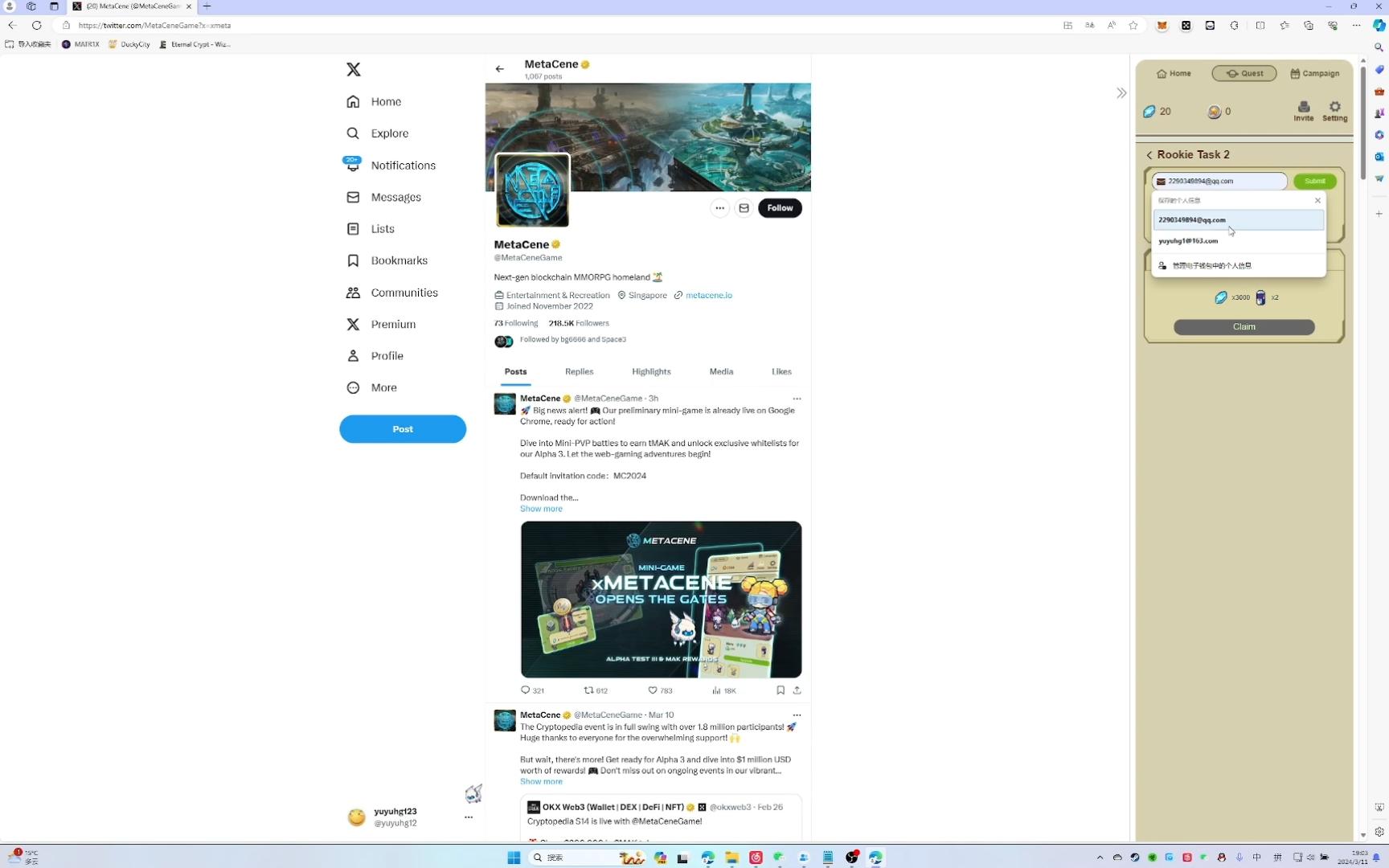Open the MetaMask fox extension
1389x868 pixels.
(1162, 26)
